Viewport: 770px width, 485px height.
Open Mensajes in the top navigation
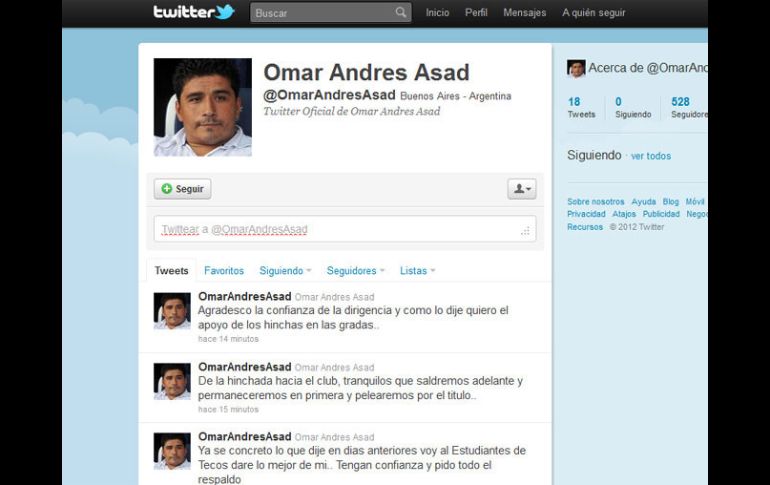point(524,13)
